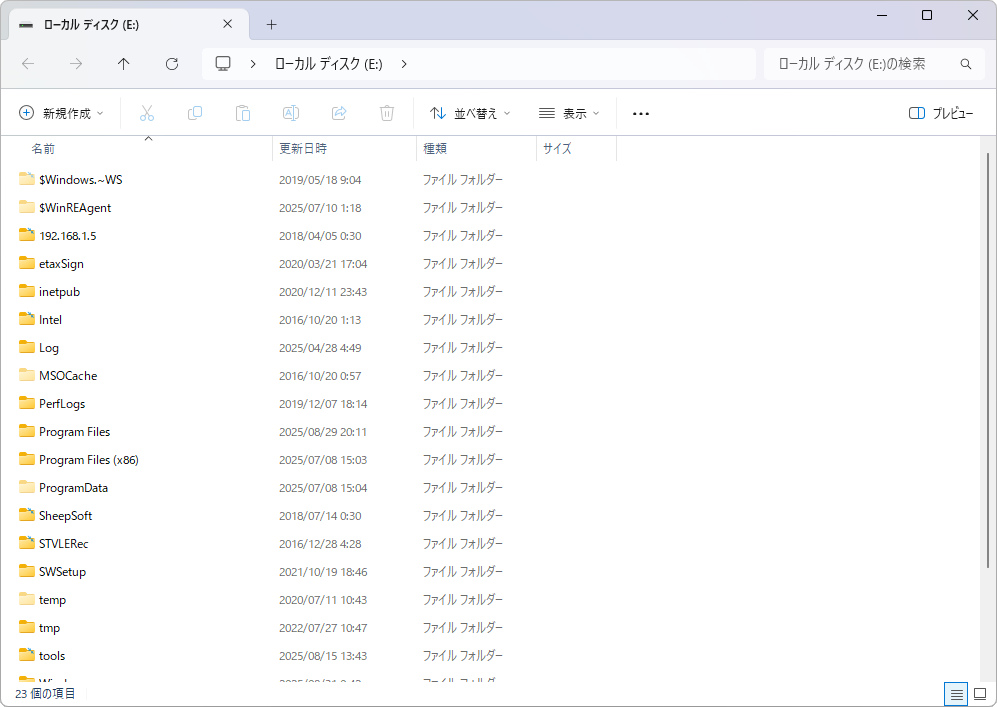Toggle the プレビュー preview pane
Viewport: 997px width, 707px height.
tap(940, 113)
